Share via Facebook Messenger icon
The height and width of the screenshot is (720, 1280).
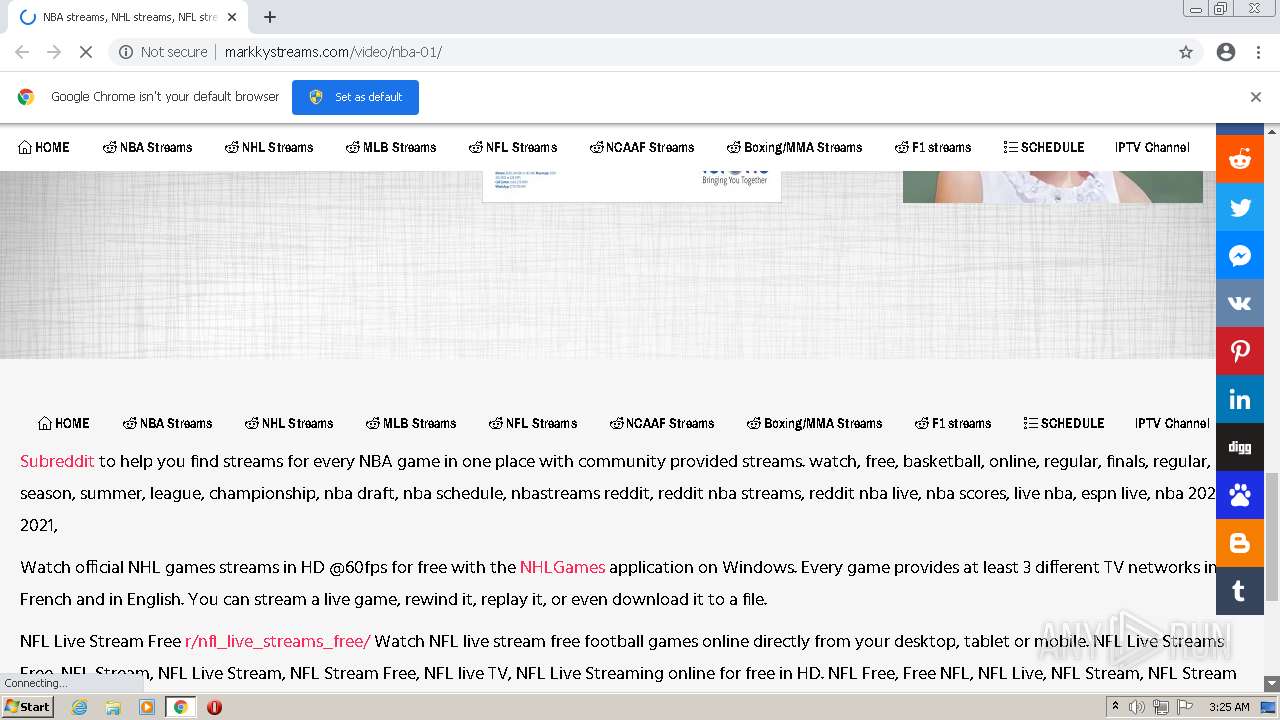pos(1240,255)
